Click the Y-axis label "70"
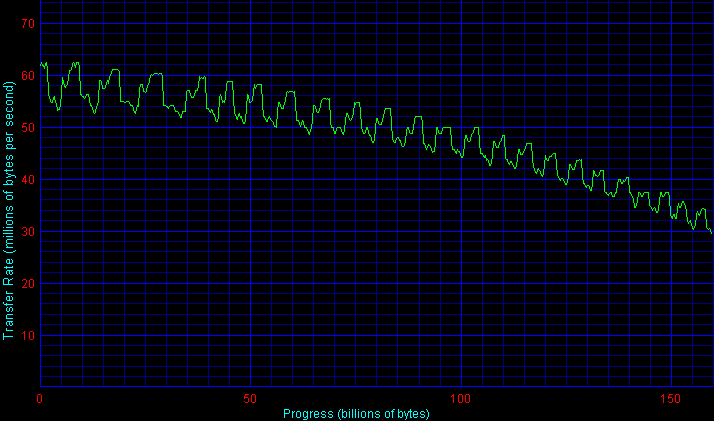 point(26,23)
